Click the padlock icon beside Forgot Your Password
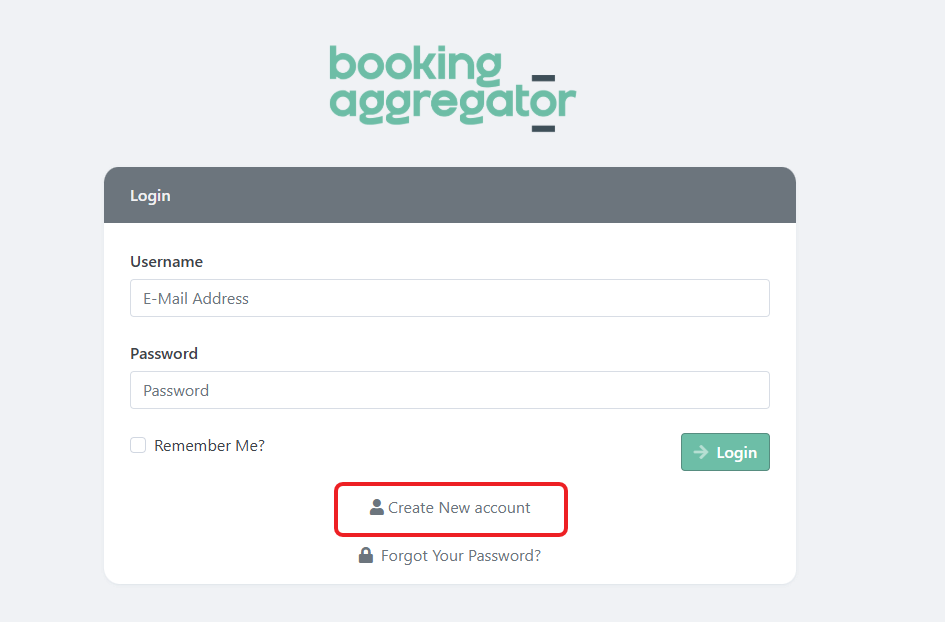This screenshot has width=945, height=622. click(366, 555)
